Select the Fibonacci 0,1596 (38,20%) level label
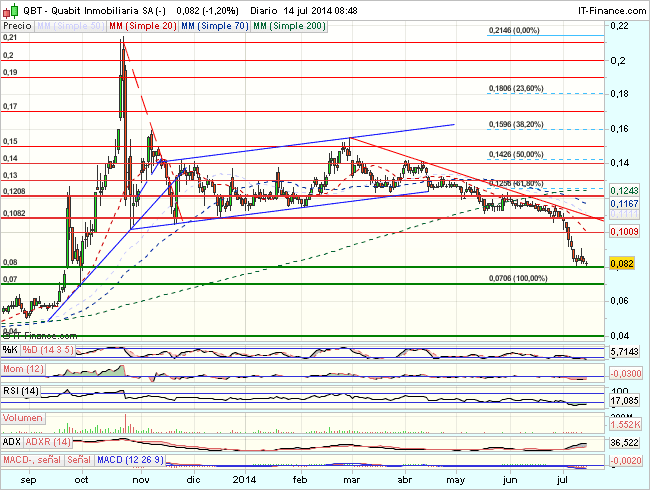The height and width of the screenshot is (490, 650). [516, 125]
